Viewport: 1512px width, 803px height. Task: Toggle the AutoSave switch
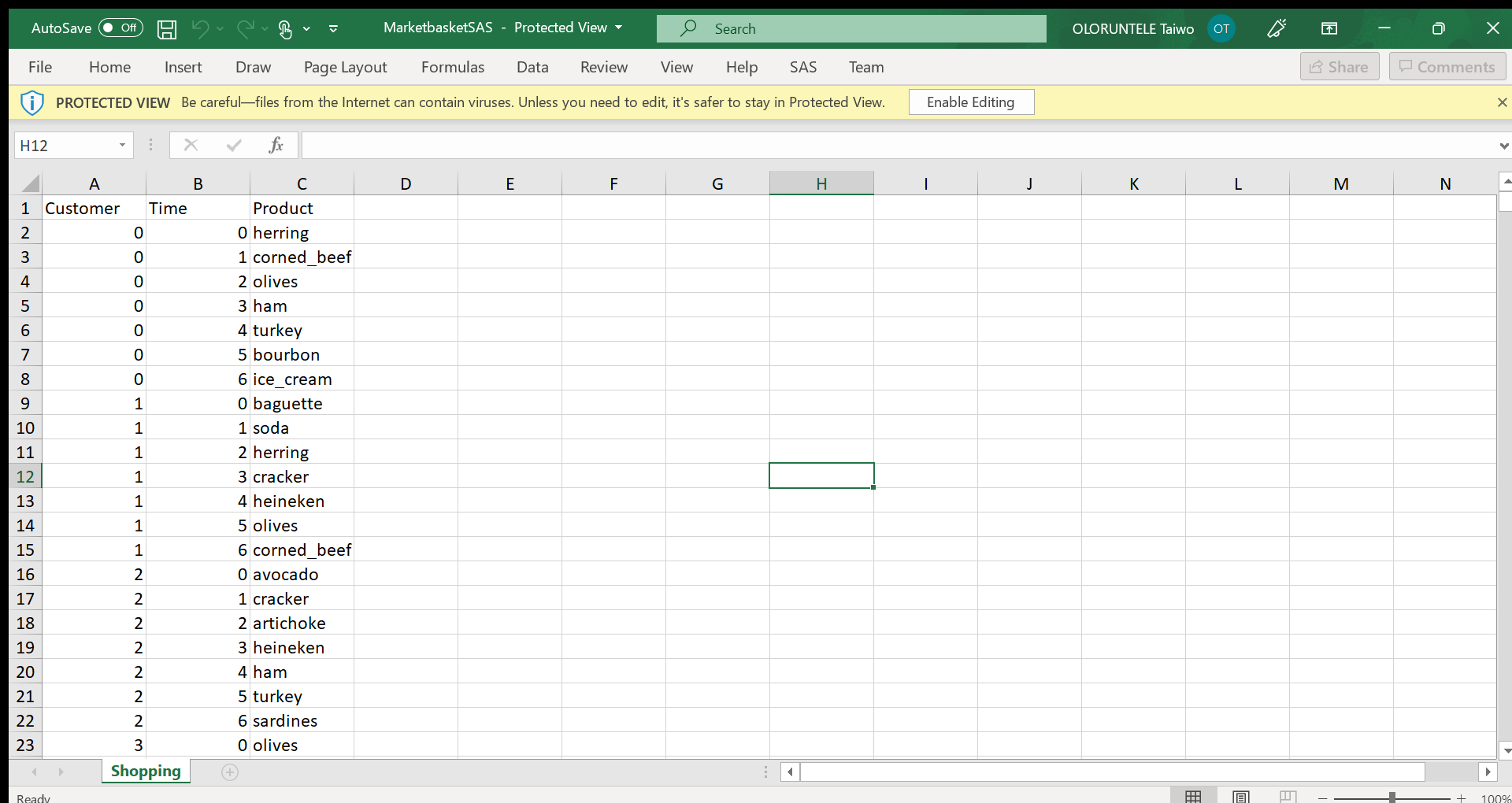pos(120,28)
